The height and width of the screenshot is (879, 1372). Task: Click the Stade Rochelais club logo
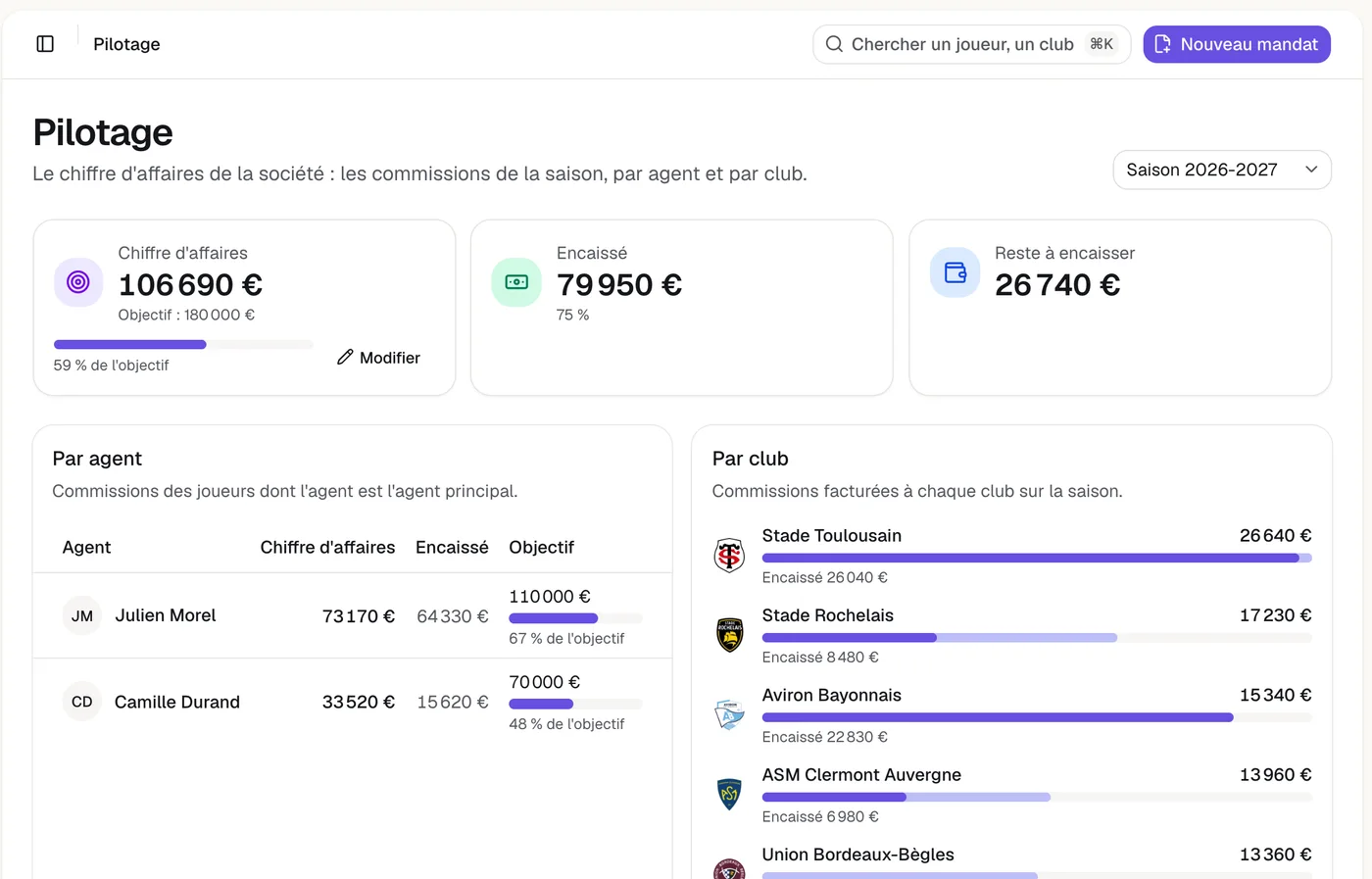click(729, 635)
